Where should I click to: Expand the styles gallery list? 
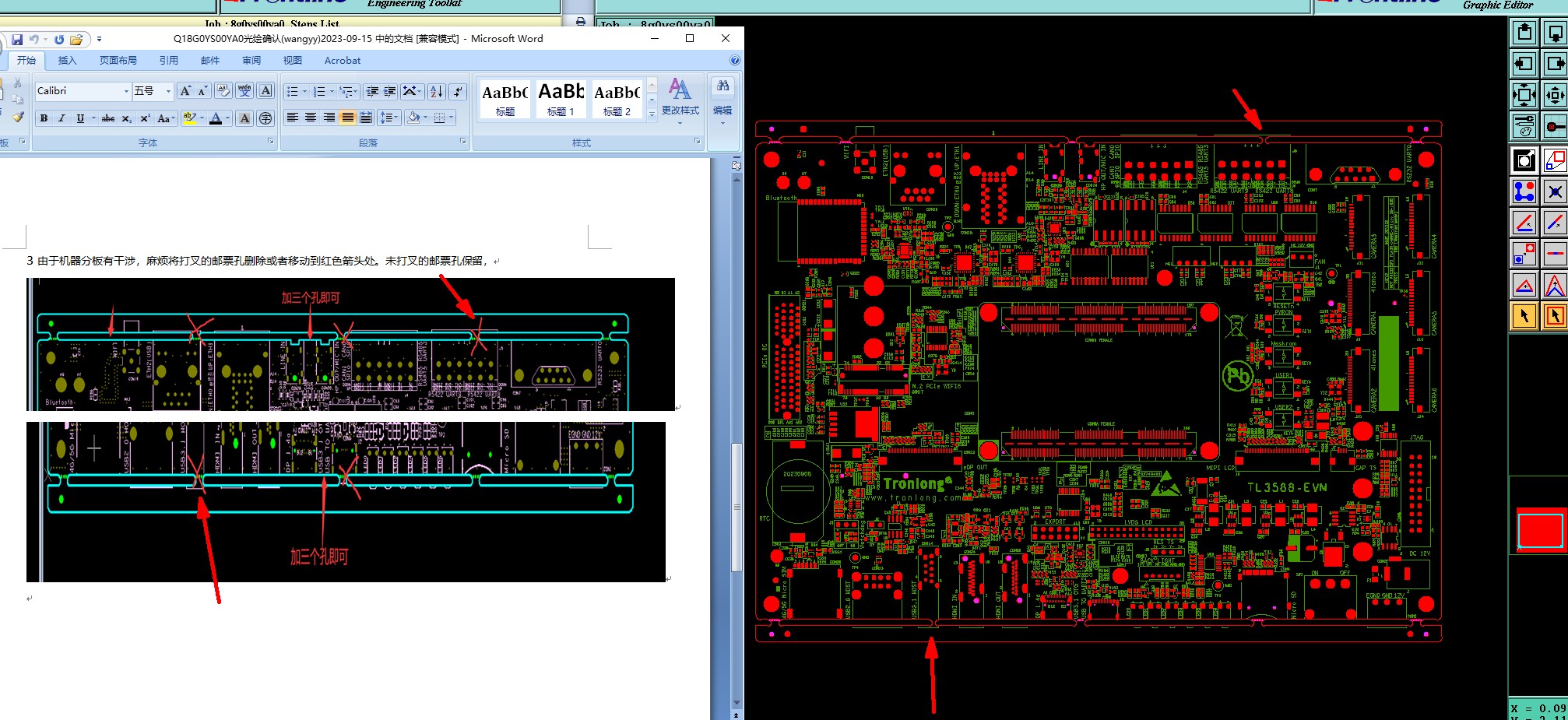tap(652, 114)
